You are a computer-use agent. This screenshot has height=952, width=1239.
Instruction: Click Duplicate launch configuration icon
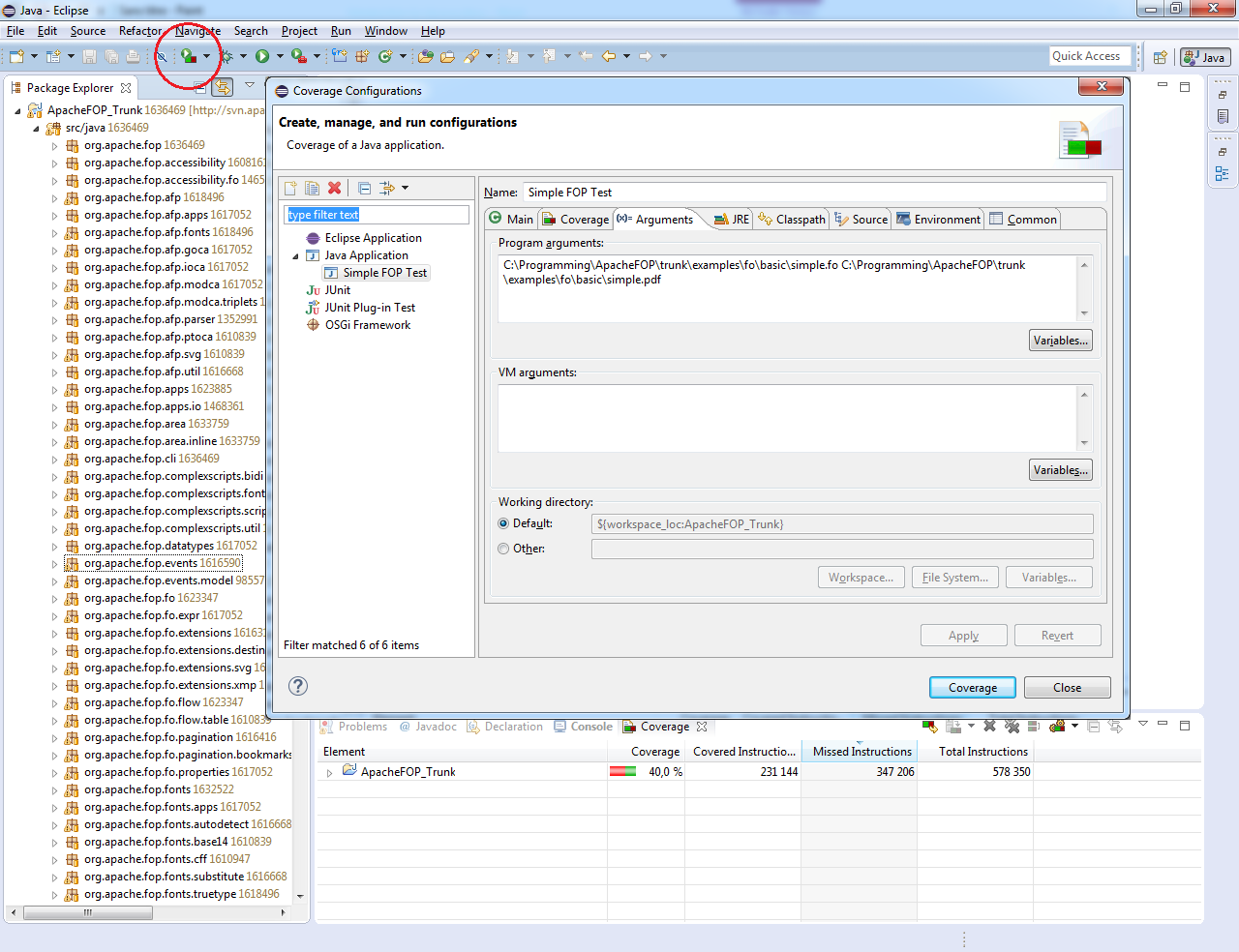(x=312, y=188)
